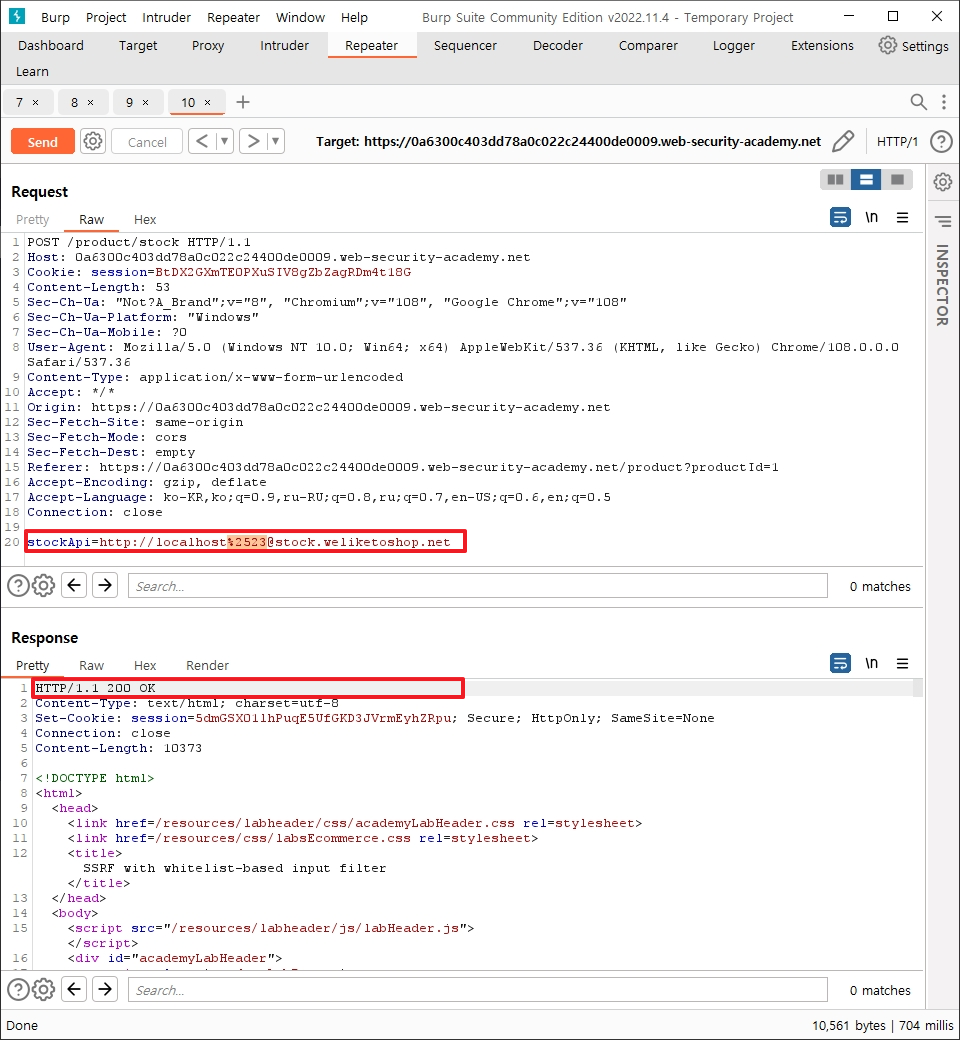Open Response search help icon
This screenshot has width=960, height=1040.
18,989
